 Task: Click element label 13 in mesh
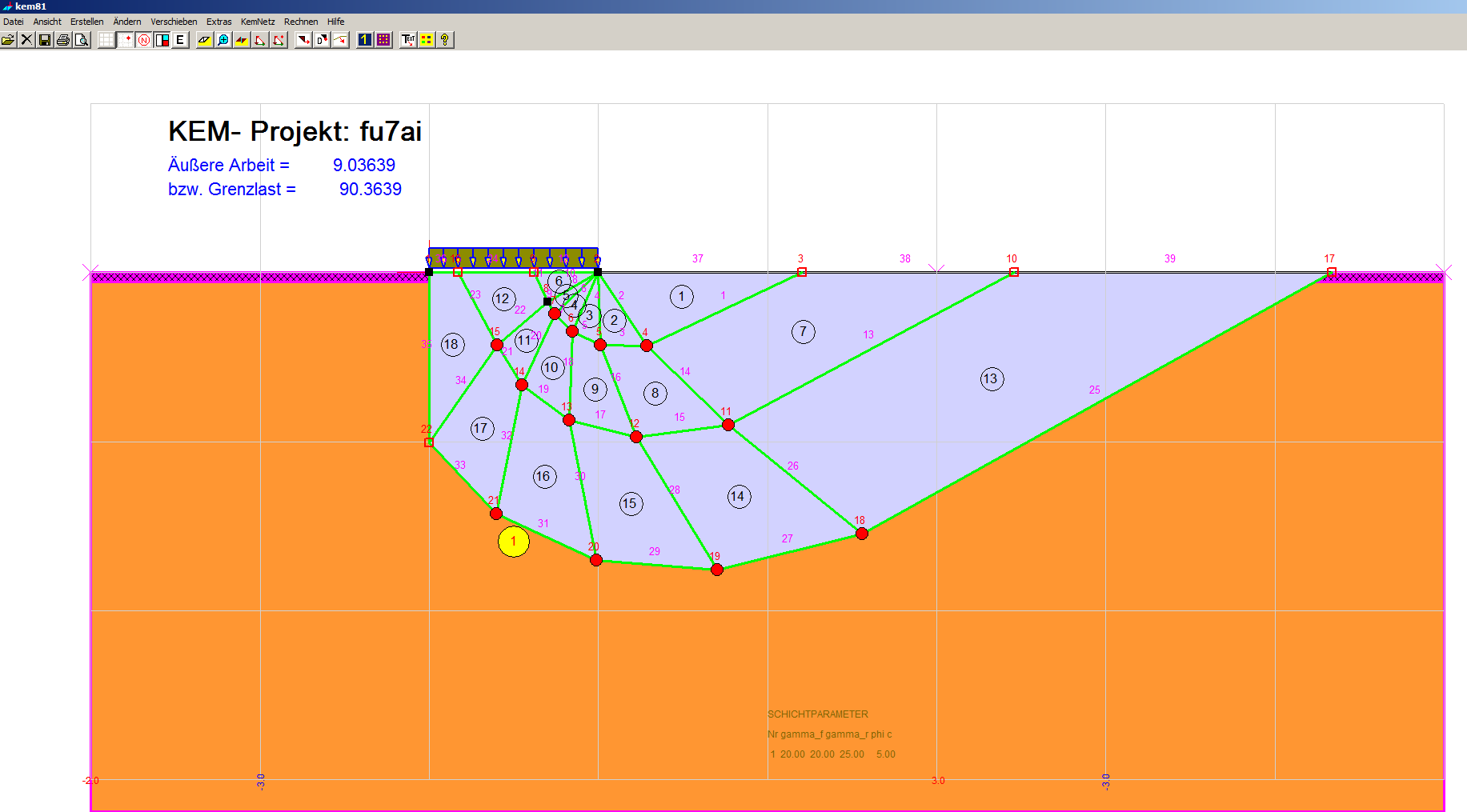992,379
